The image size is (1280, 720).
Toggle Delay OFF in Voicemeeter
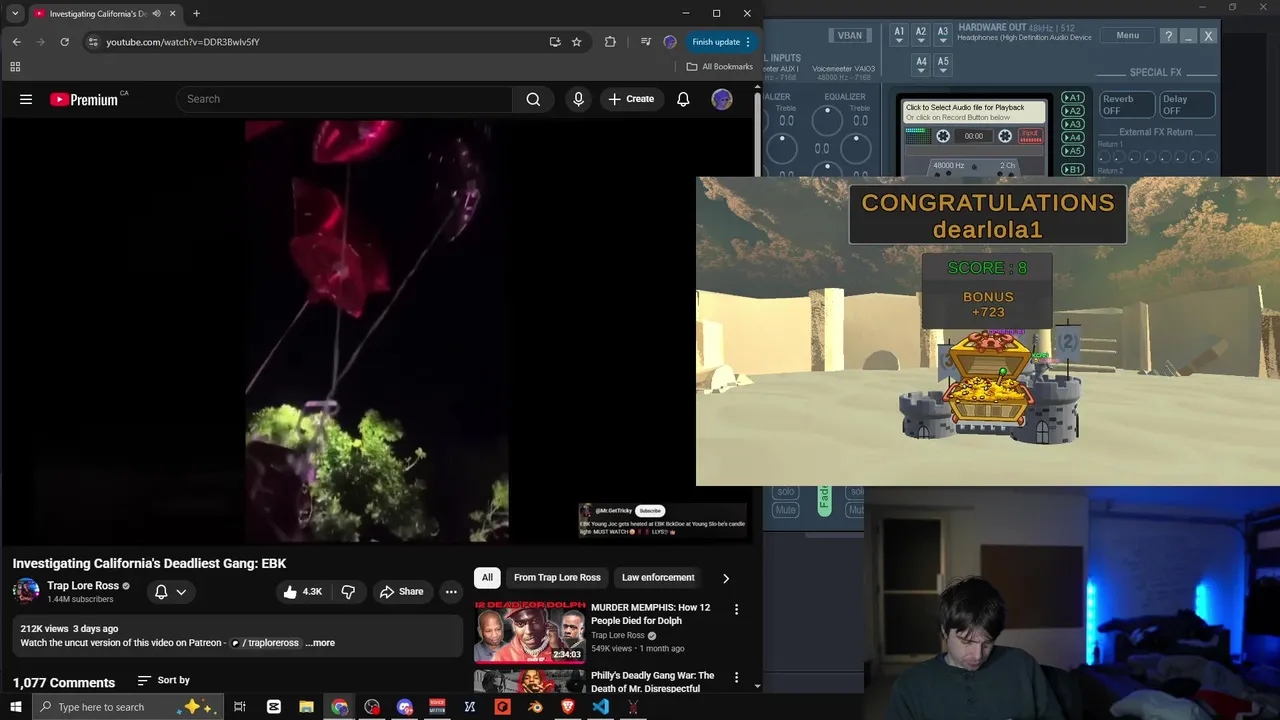(x=1187, y=105)
